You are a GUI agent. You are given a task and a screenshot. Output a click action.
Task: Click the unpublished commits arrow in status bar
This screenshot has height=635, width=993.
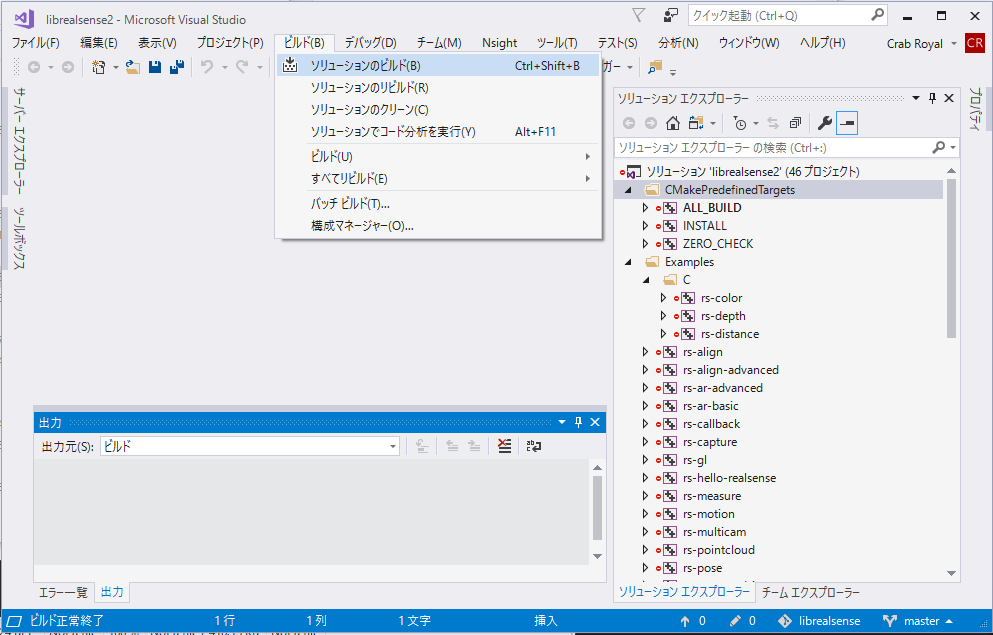pyautogui.click(x=685, y=621)
